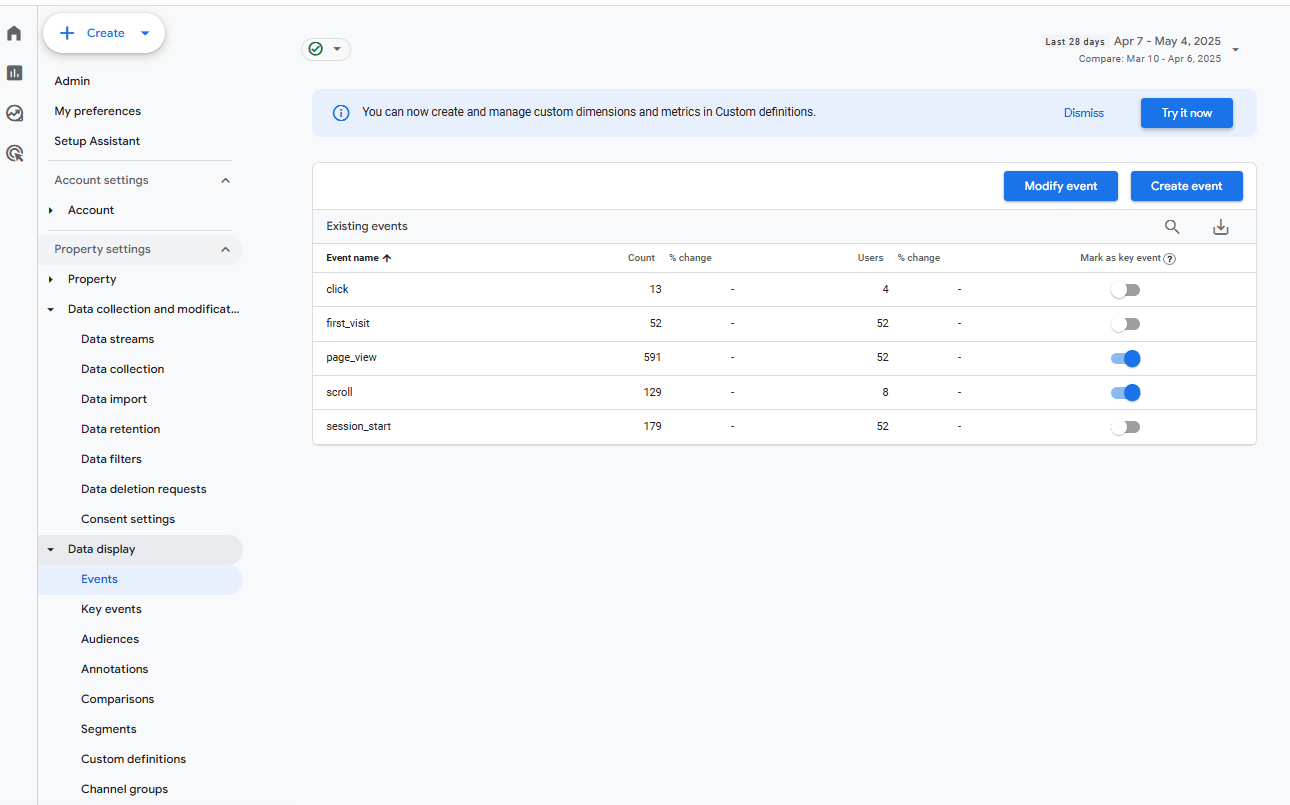Expand the Account tree item
Viewport: 1290px width, 805px height.
(x=51, y=210)
